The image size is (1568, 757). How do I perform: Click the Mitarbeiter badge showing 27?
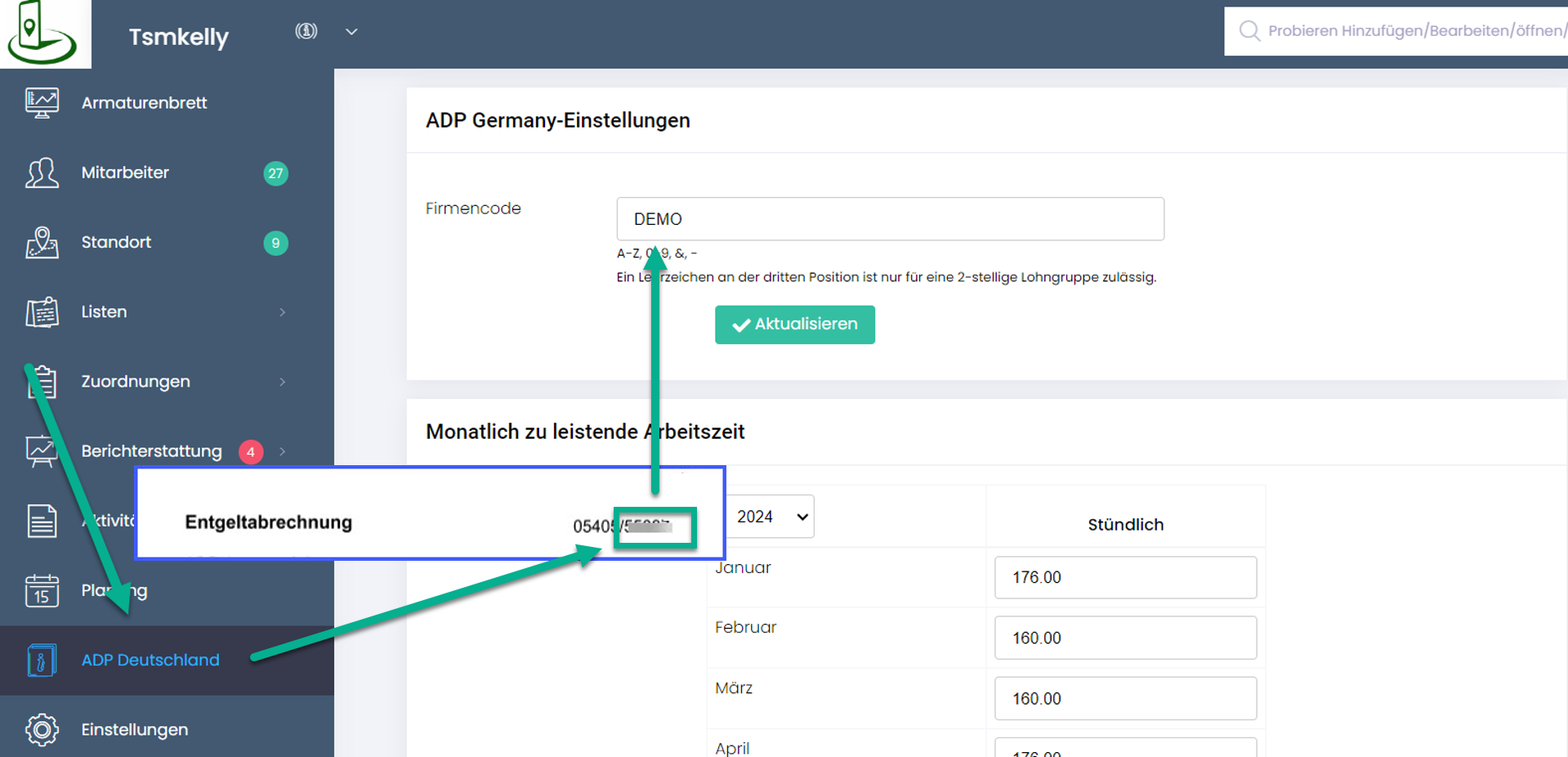click(275, 173)
